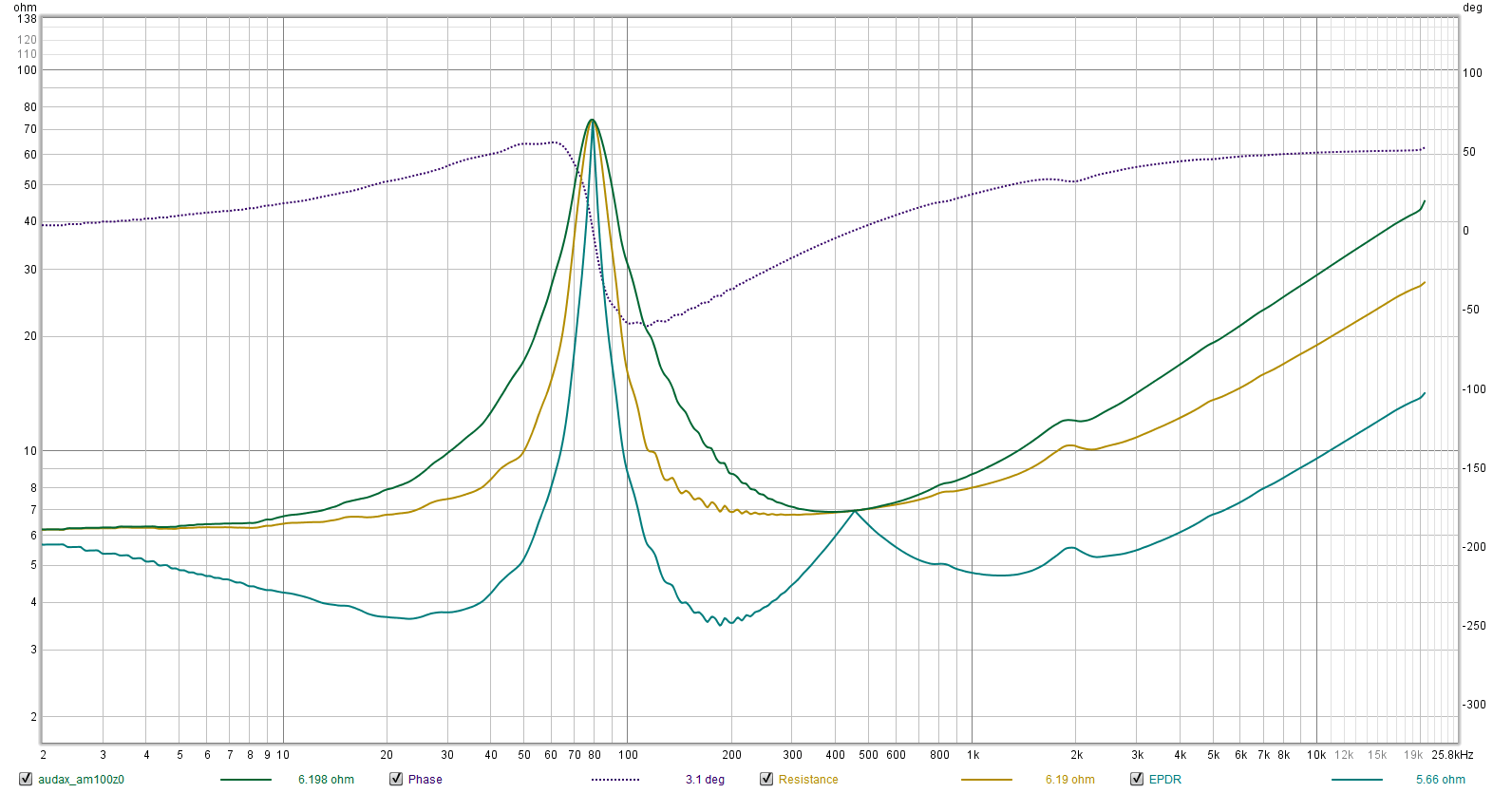Viewport: 1512px width, 793px height.
Task: Select the EPDR legend label
Action: click(x=1165, y=780)
